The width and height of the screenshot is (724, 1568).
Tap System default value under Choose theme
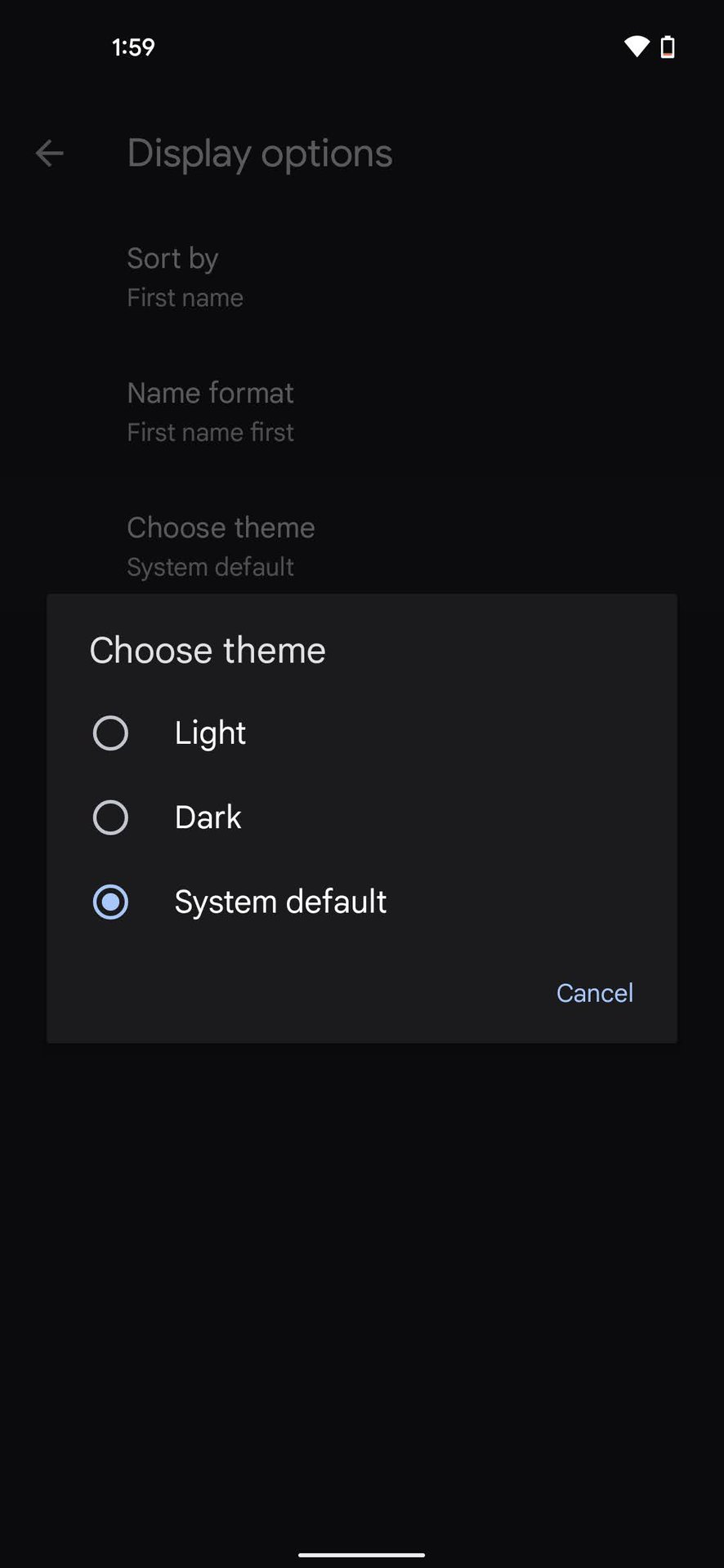coord(210,568)
